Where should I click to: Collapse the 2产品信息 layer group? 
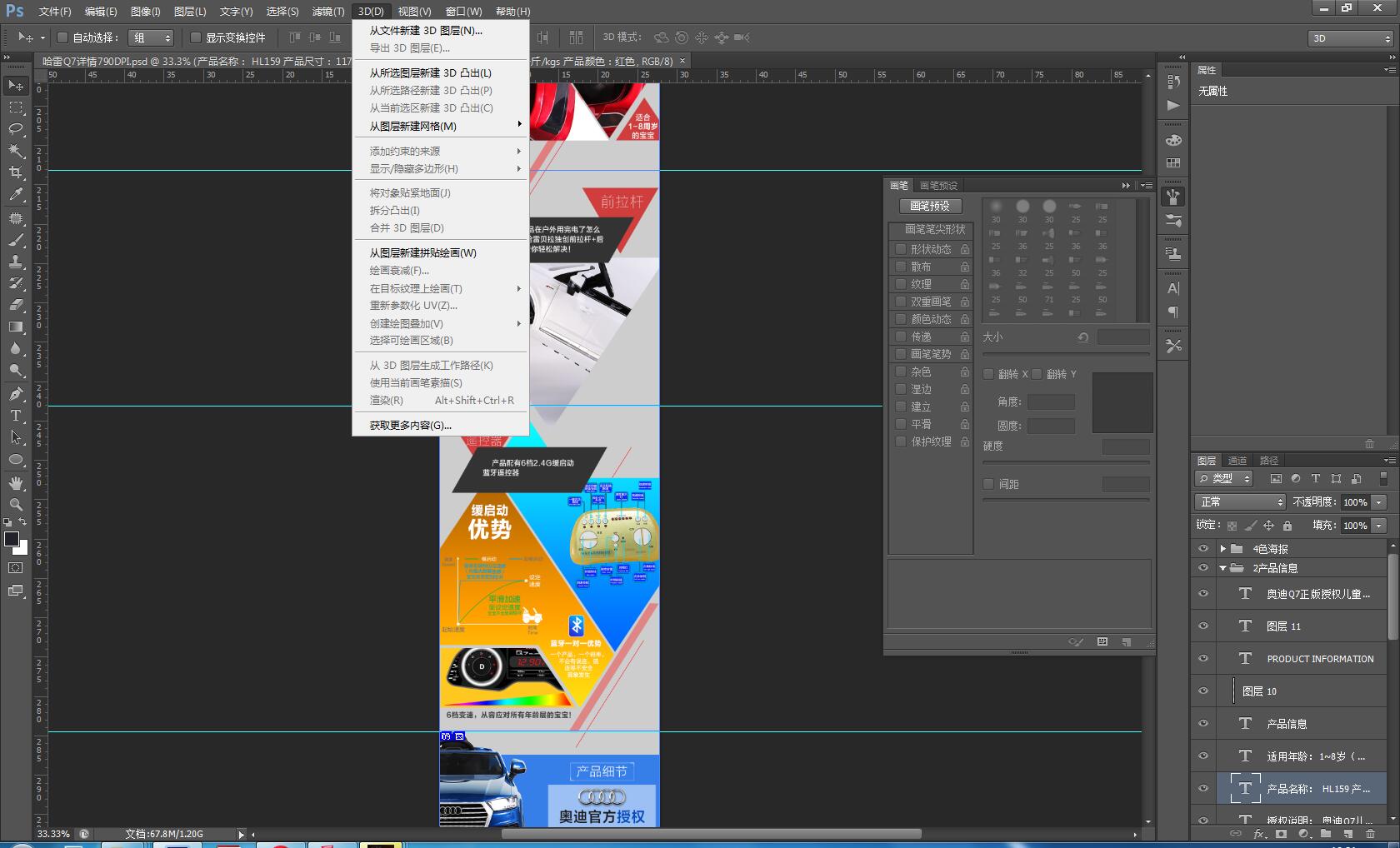click(1222, 568)
